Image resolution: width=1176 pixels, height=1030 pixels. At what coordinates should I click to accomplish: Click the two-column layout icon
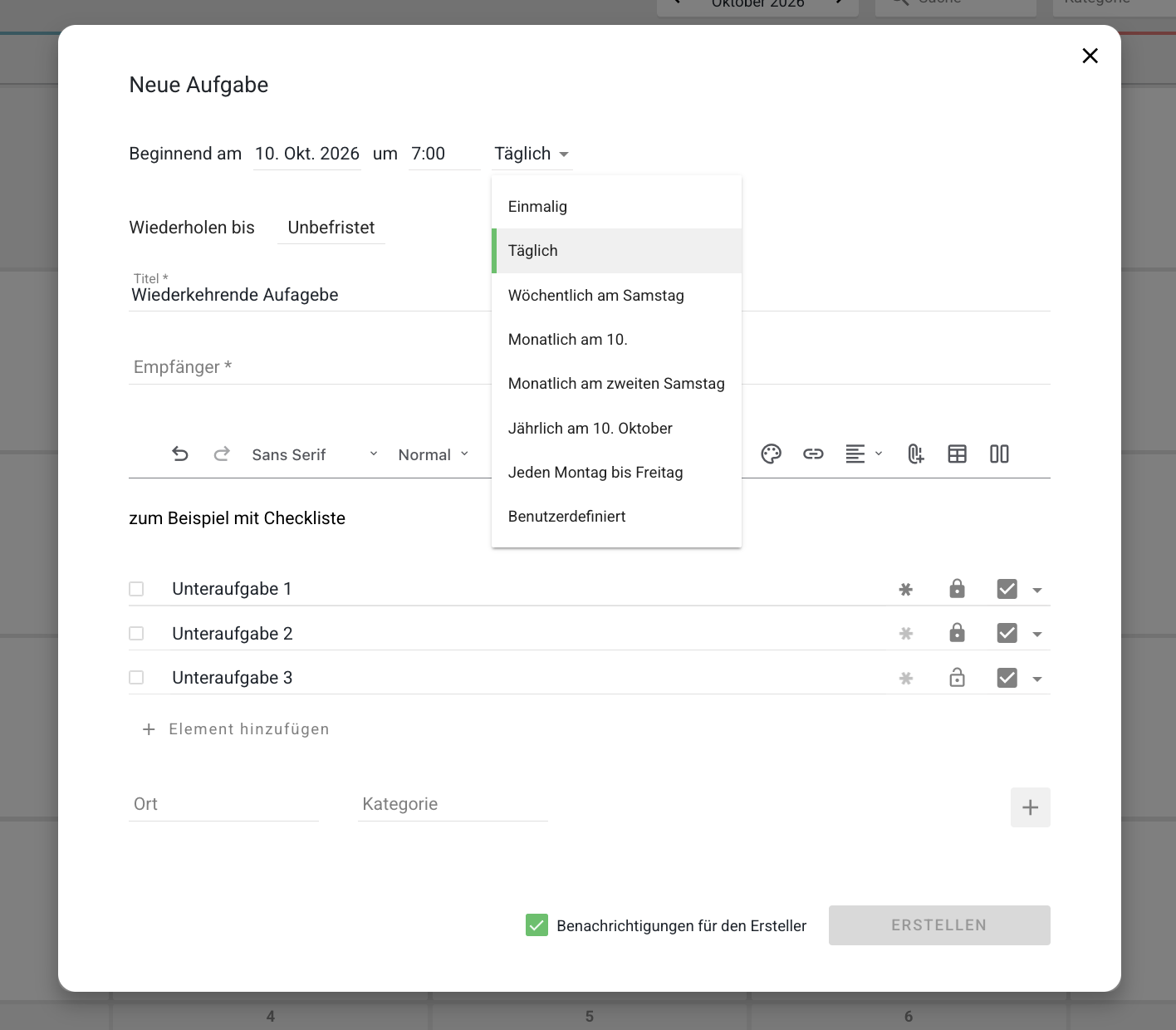[999, 454]
